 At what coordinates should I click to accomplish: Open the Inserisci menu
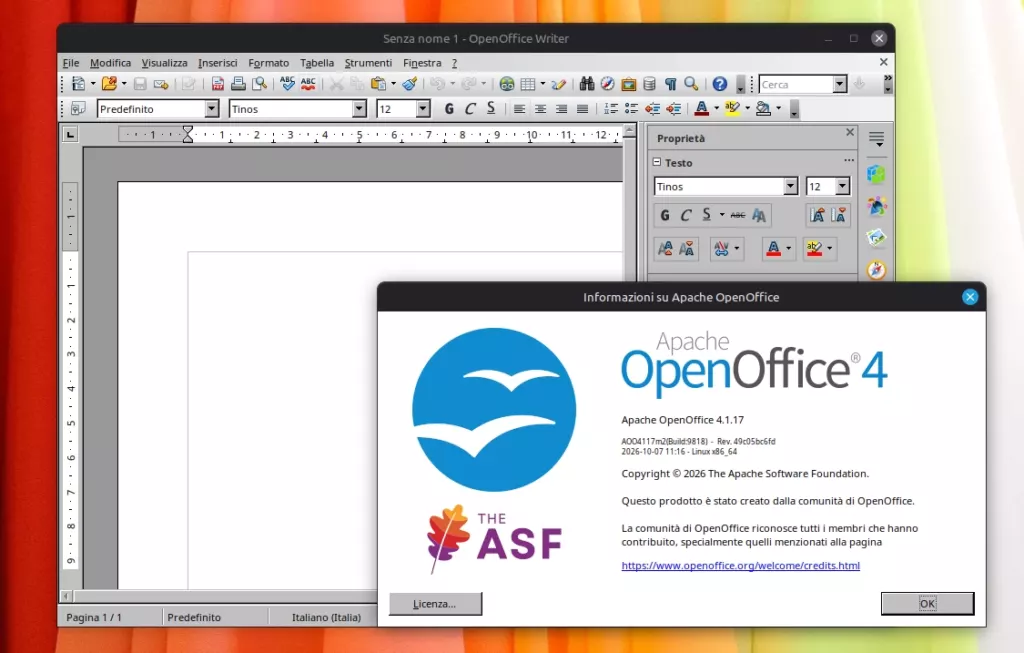[217, 63]
